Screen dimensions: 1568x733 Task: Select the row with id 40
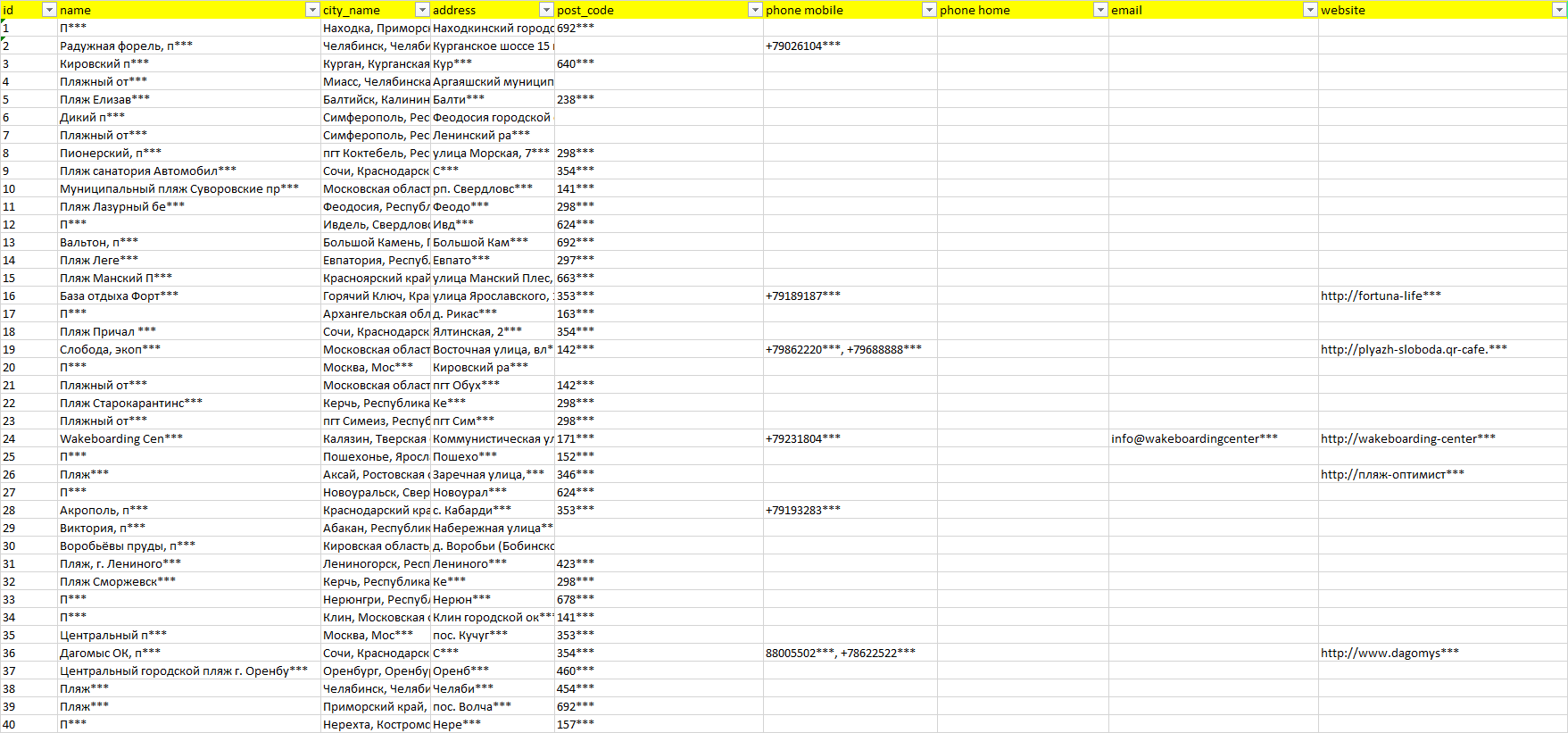11,724
